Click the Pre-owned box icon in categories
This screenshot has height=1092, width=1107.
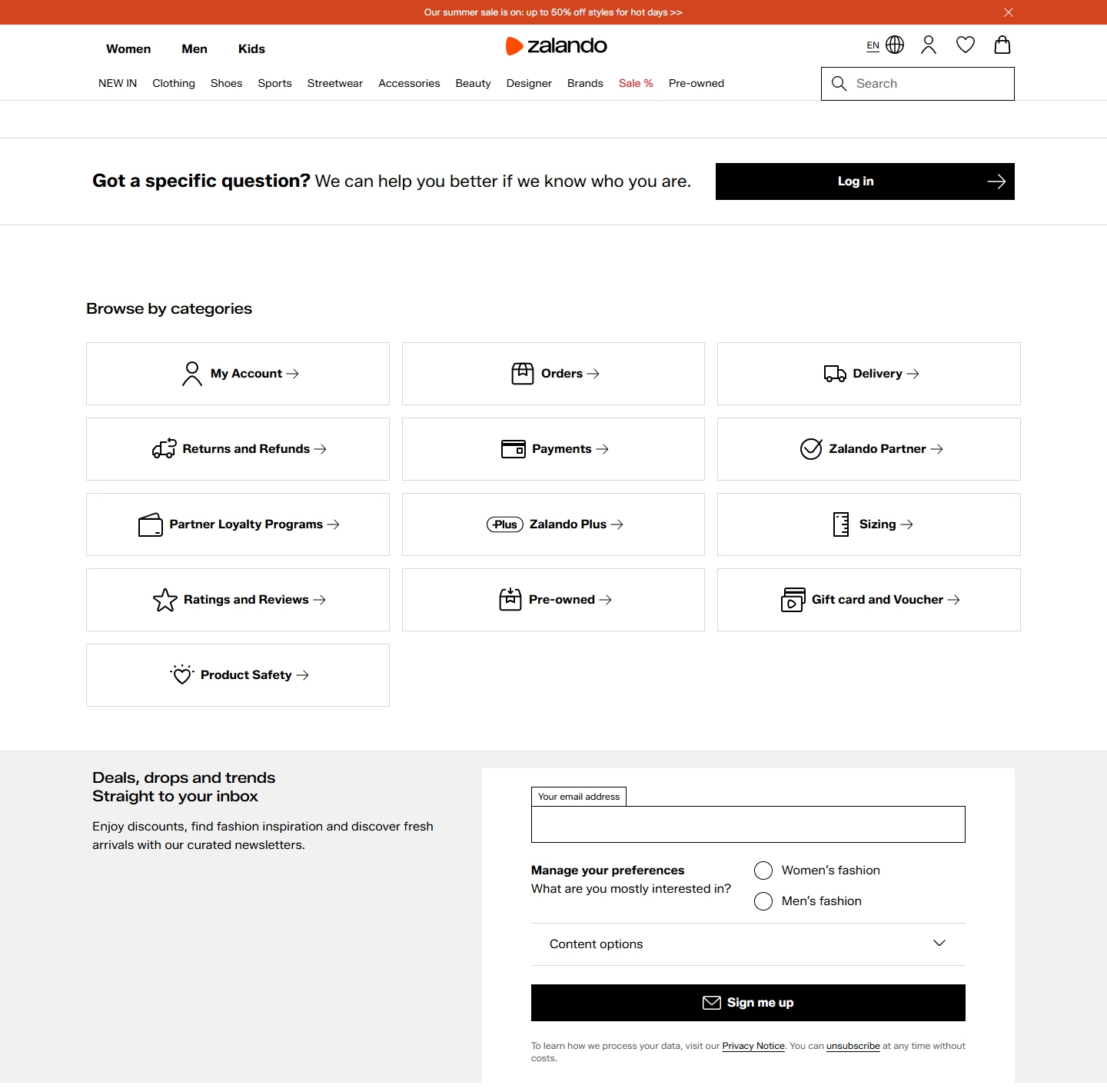(510, 600)
